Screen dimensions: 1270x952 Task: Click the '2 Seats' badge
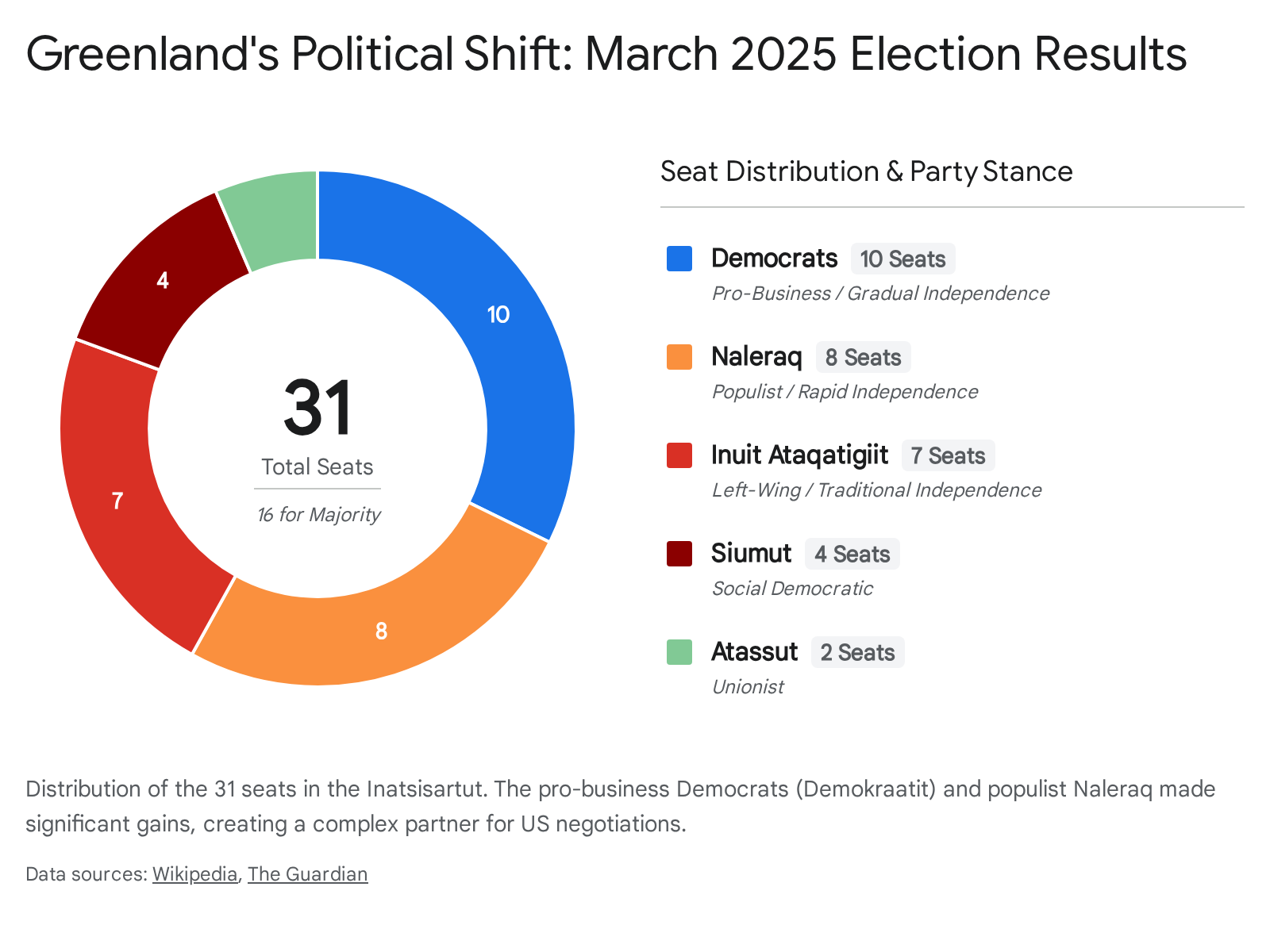857,653
